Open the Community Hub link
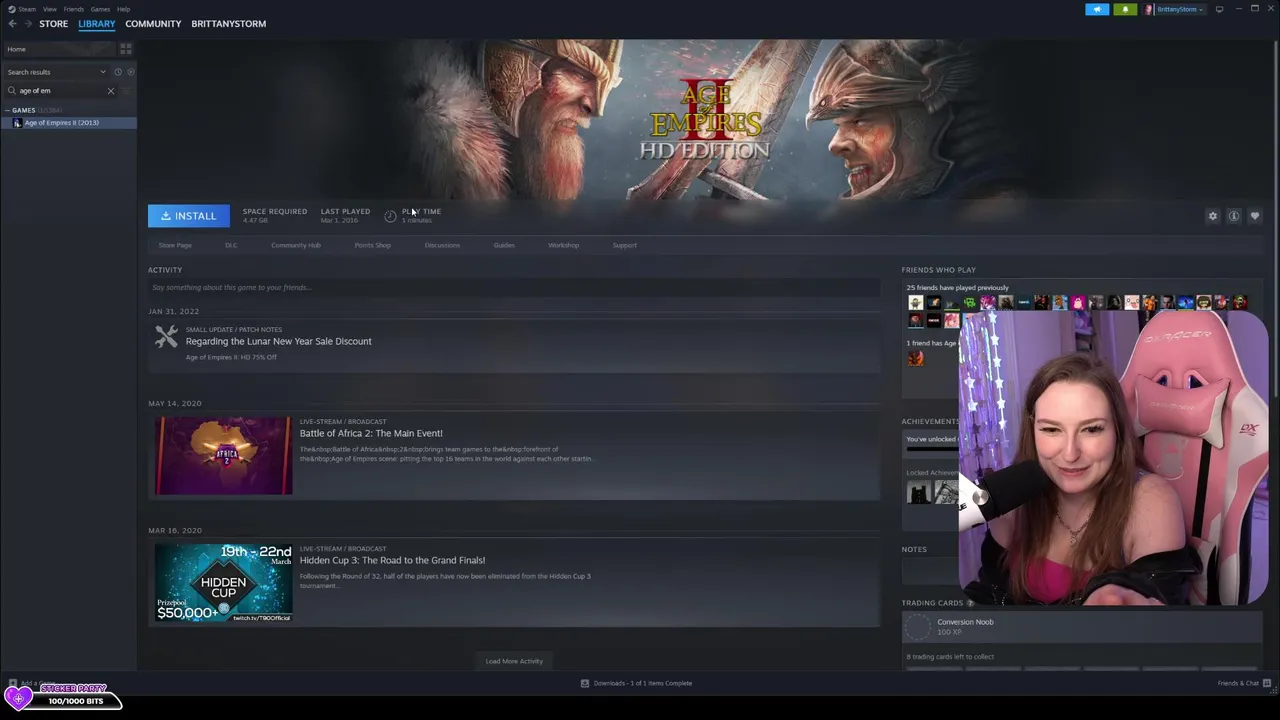Viewport: 1280px width, 720px height. pos(295,245)
